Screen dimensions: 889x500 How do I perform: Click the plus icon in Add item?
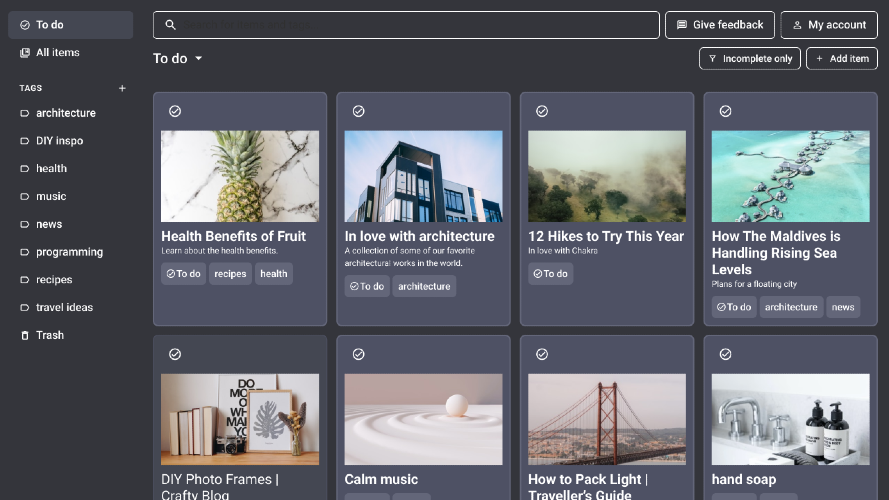[819, 58]
